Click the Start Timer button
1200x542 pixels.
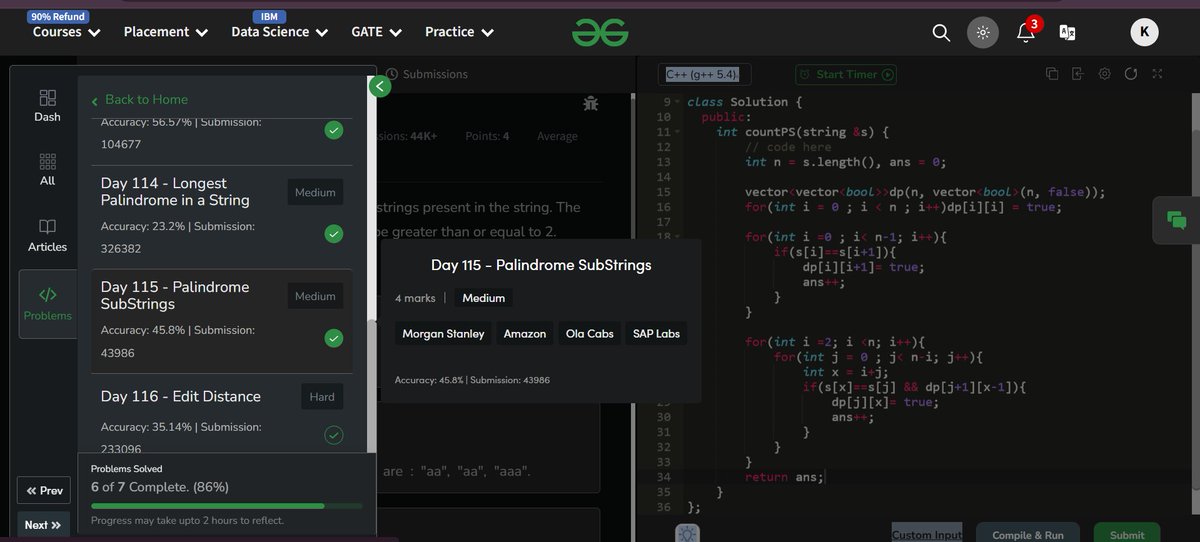click(x=846, y=74)
